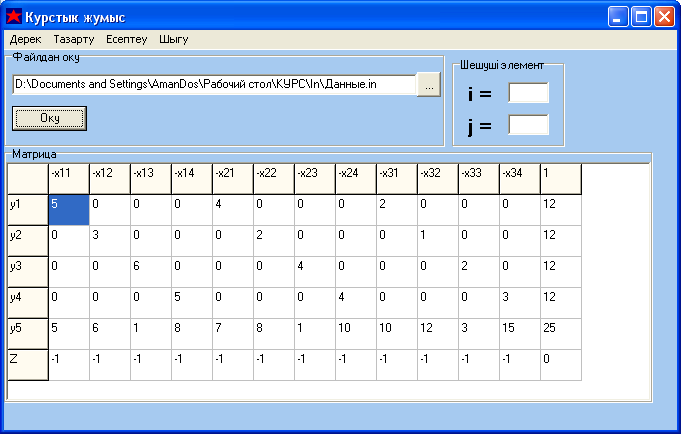Click the j = input field
Screen dimensions: 681x434
[528, 125]
